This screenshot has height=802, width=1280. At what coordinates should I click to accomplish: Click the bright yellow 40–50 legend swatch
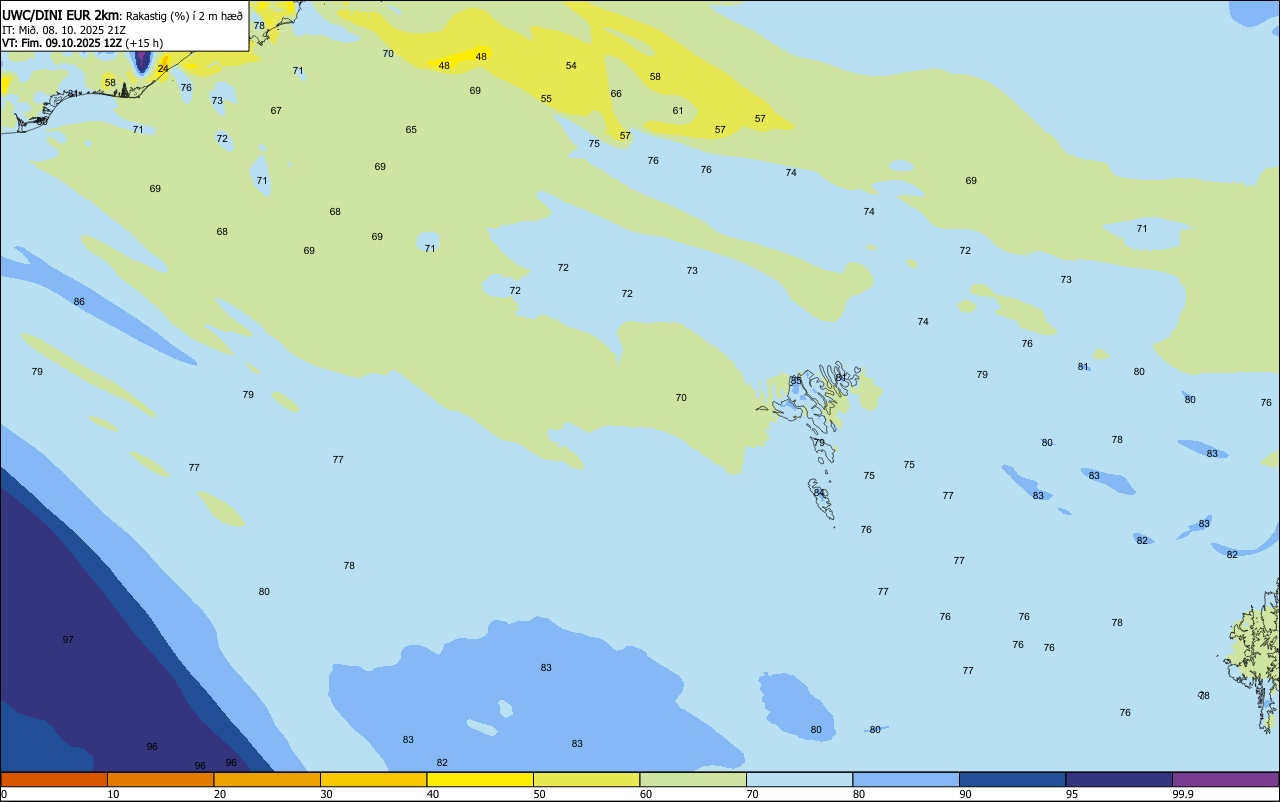pyautogui.click(x=480, y=779)
